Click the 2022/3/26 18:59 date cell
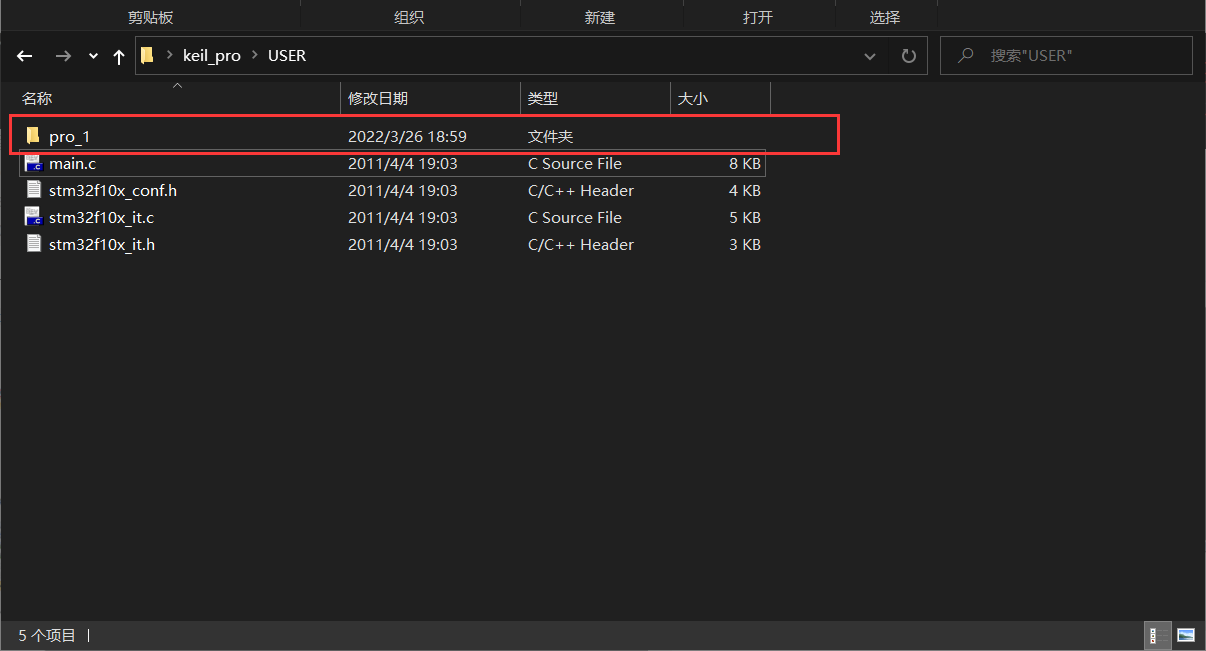Viewport: 1206px width, 651px height. click(x=407, y=136)
